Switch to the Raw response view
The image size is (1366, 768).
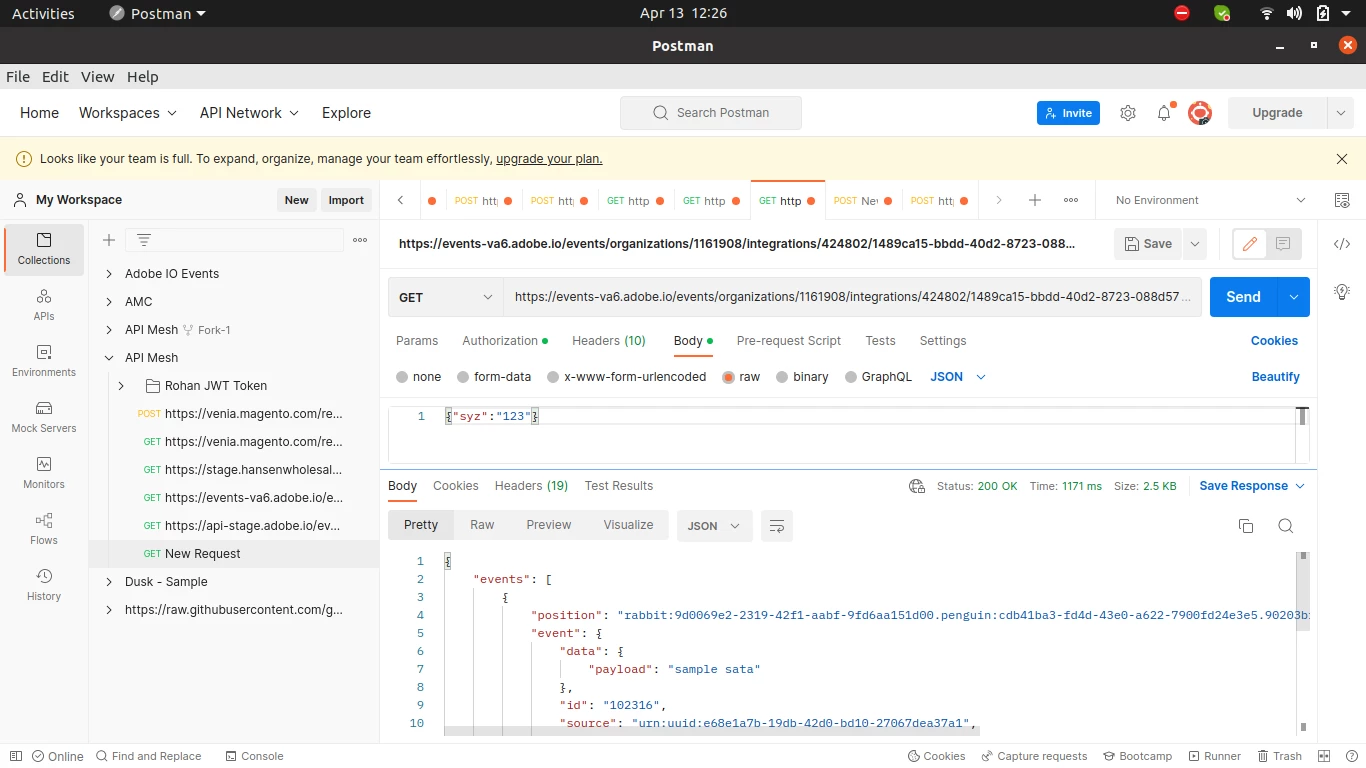(x=482, y=525)
